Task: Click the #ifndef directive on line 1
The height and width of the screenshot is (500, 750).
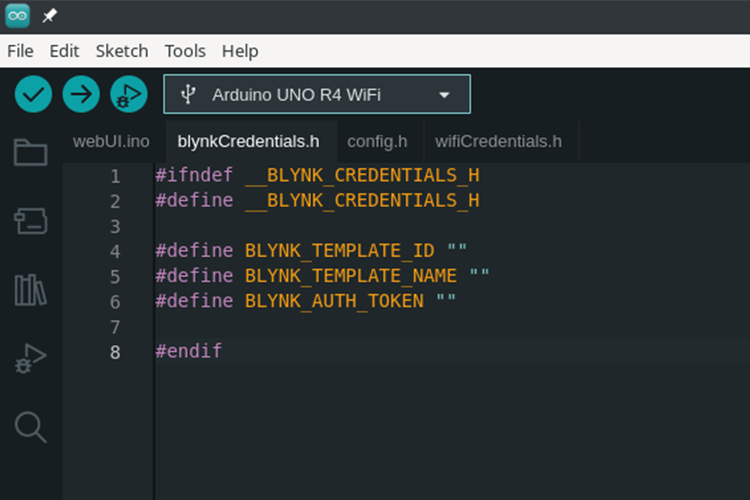Action: click(194, 175)
